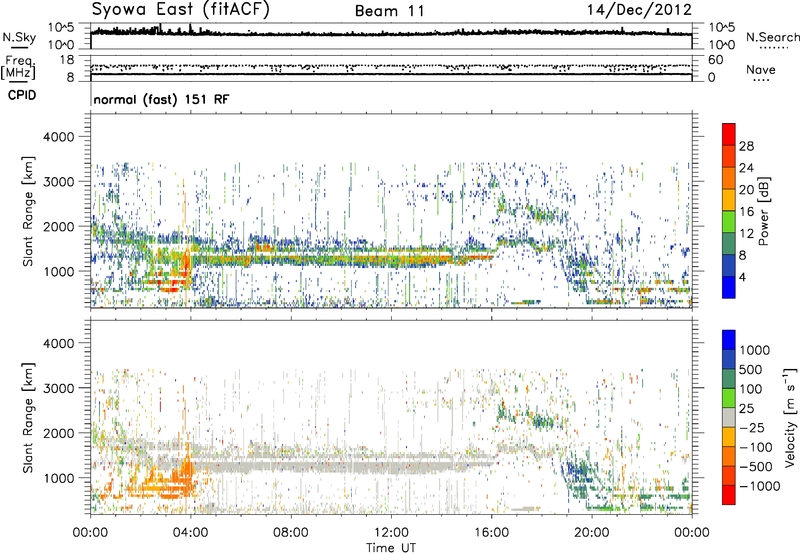Select the '18' frequency tick label
The height and width of the screenshot is (554, 800).
(66, 60)
